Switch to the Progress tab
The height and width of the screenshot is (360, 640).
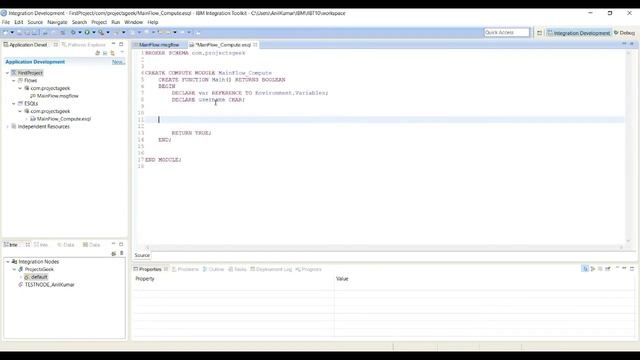click(x=309, y=269)
